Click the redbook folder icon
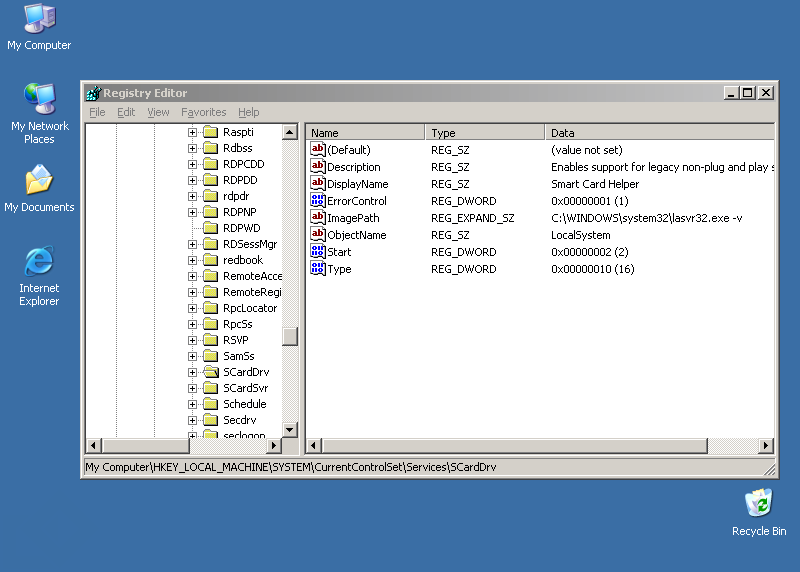This screenshot has height=572, width=800. pos(211,260)
